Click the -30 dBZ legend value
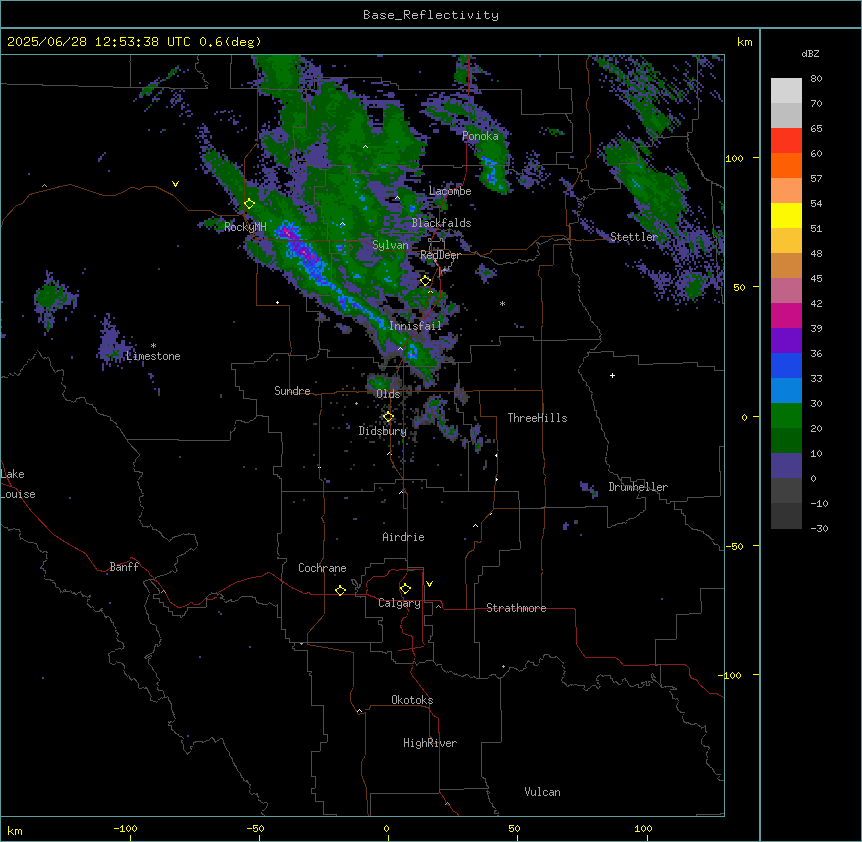 click(819, 528)
